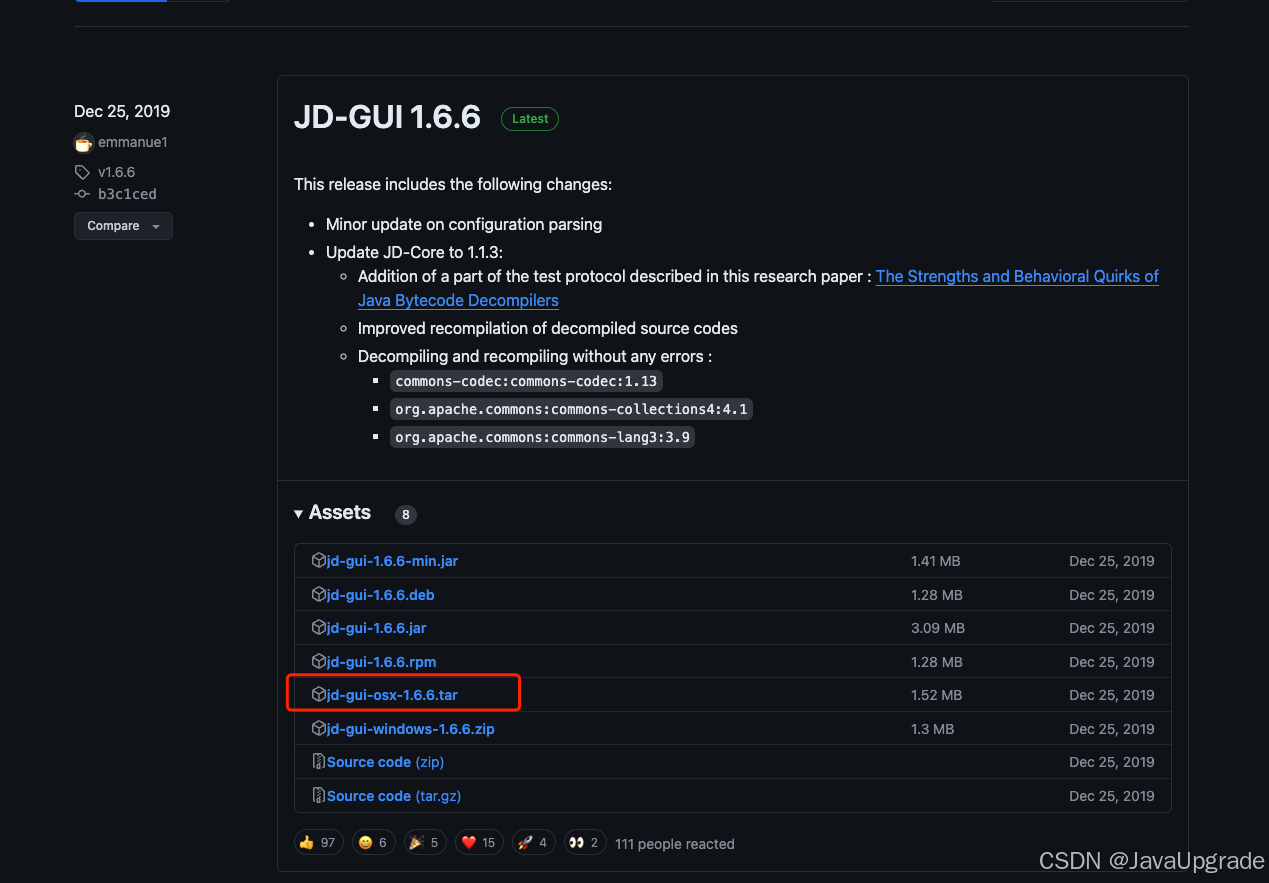Viewport: 1269px width, 883px height.
Task: Collapse the Assets section
Action: point(332,512)
